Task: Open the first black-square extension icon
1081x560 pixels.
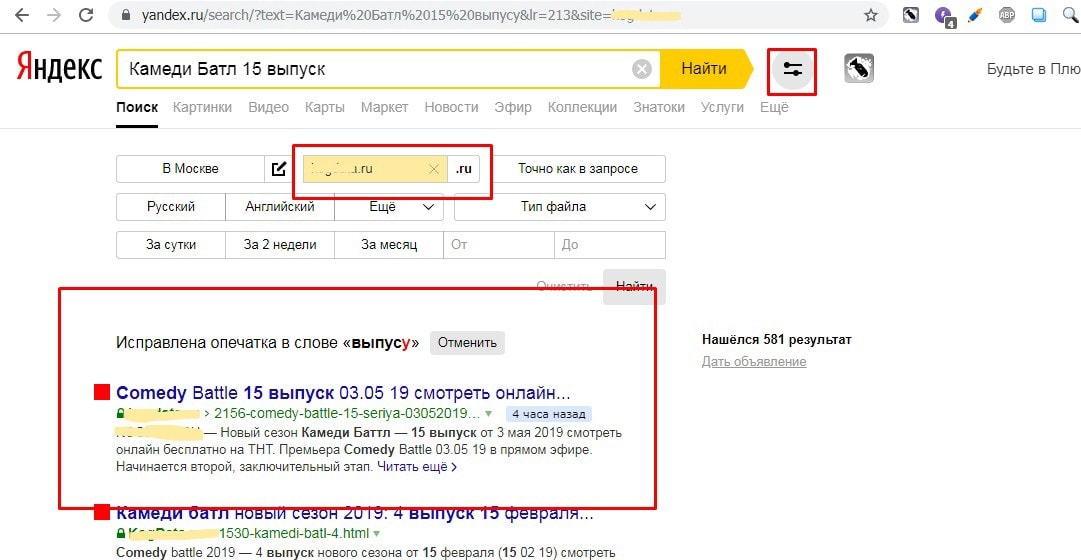Action: [911, 15]
